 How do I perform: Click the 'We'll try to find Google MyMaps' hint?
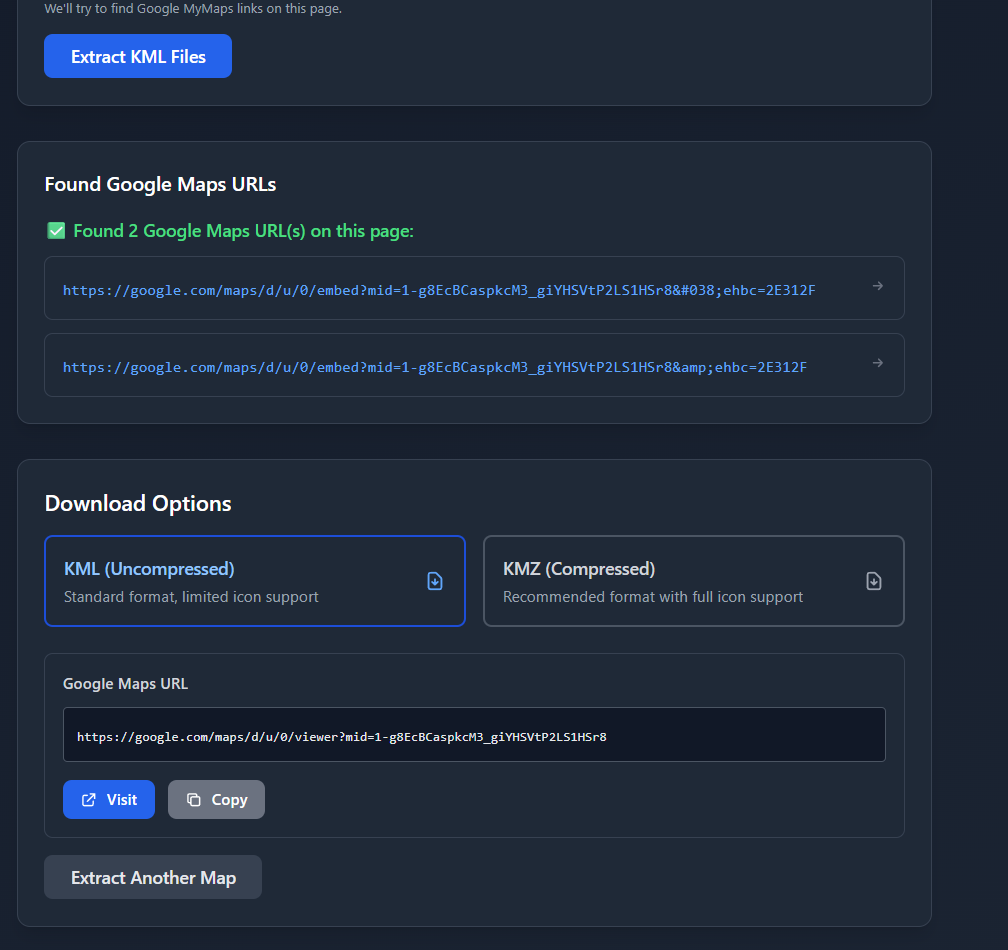pos(193,8)
